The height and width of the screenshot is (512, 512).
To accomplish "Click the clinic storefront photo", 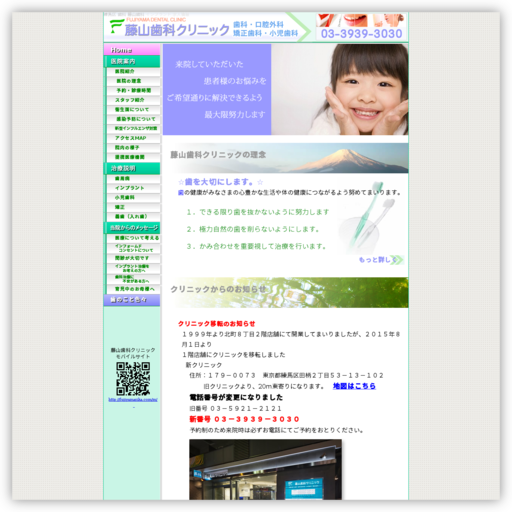I will pyautogui.click(x=265, y=469).
